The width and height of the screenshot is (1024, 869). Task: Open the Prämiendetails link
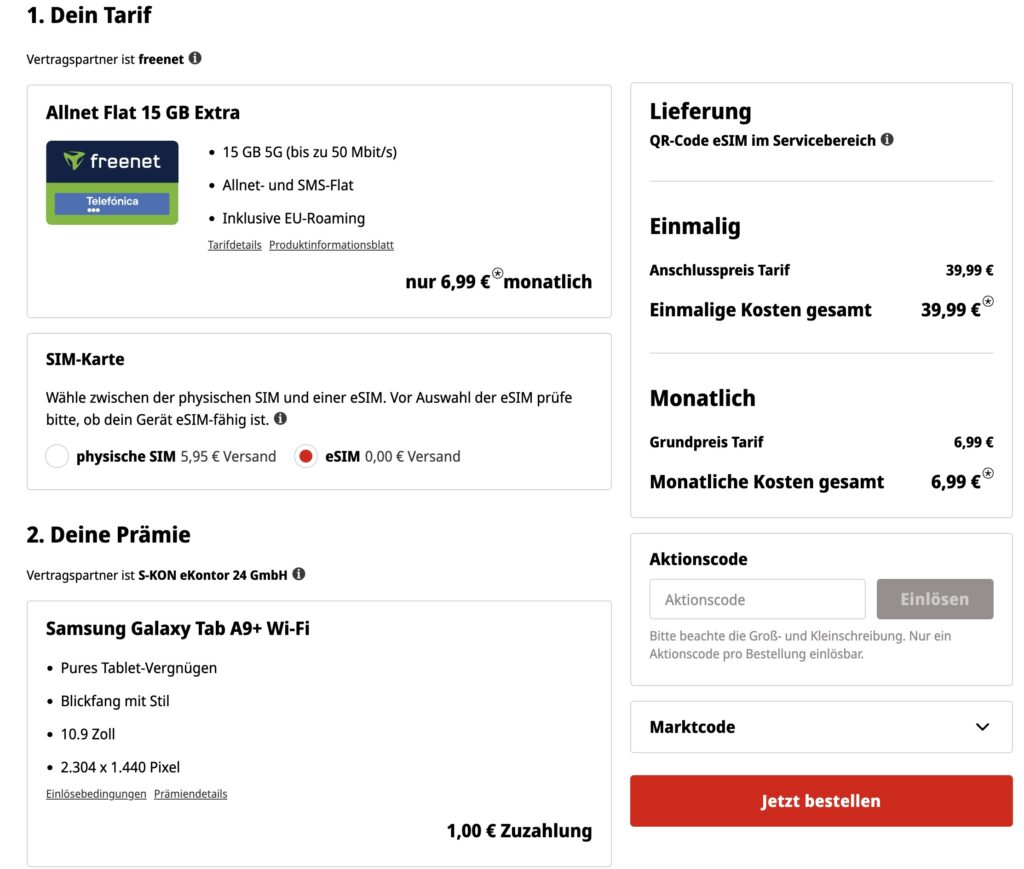click(x=191, y=794)
